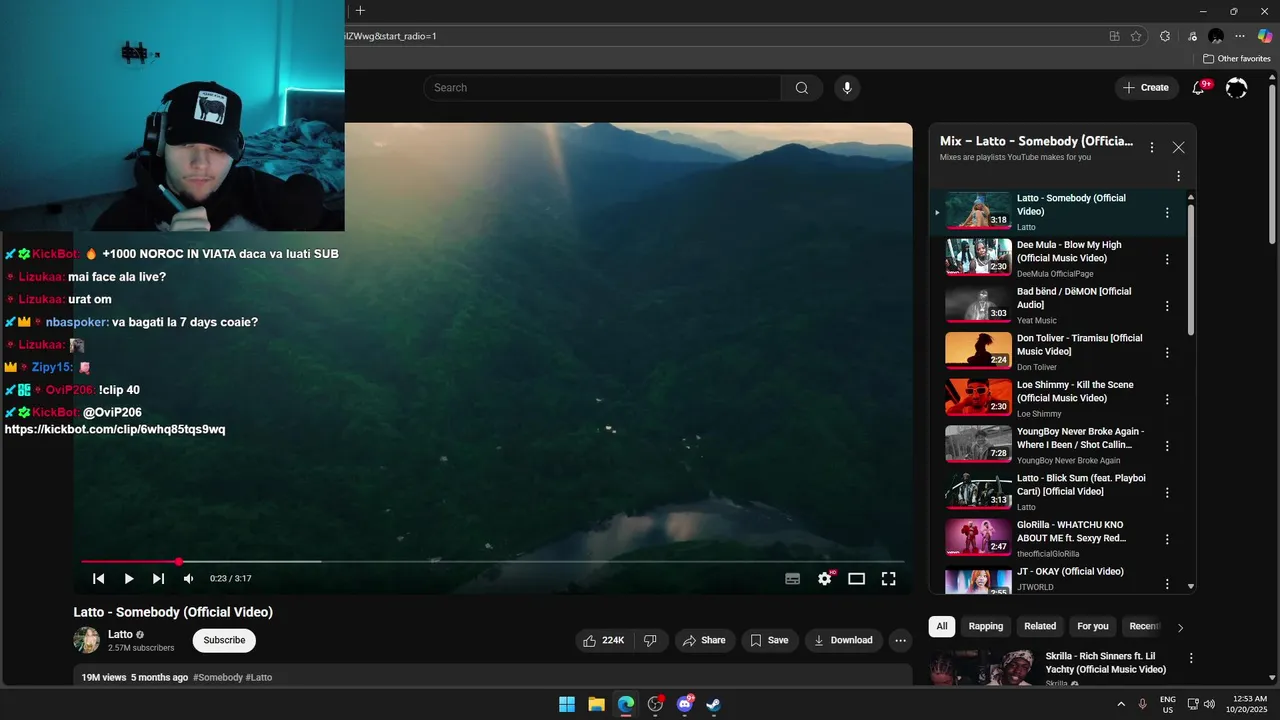The height and width of the screenshot is (720, 1280).
Task: Seek on the red video progress bar
Action: click(492, 562)
